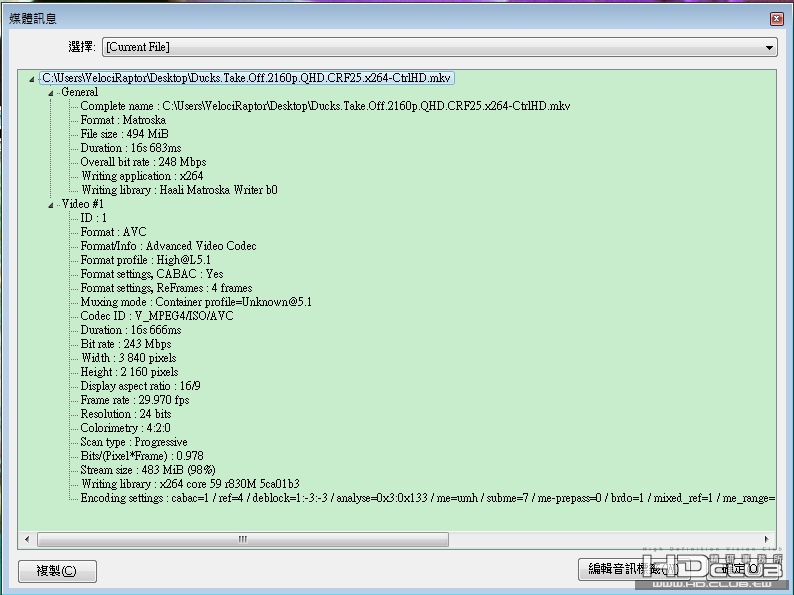Select Muxing mode : Container profile row
Image resolution: width=794 pixels, height=595 pixels.
click(x=196, y=302)
